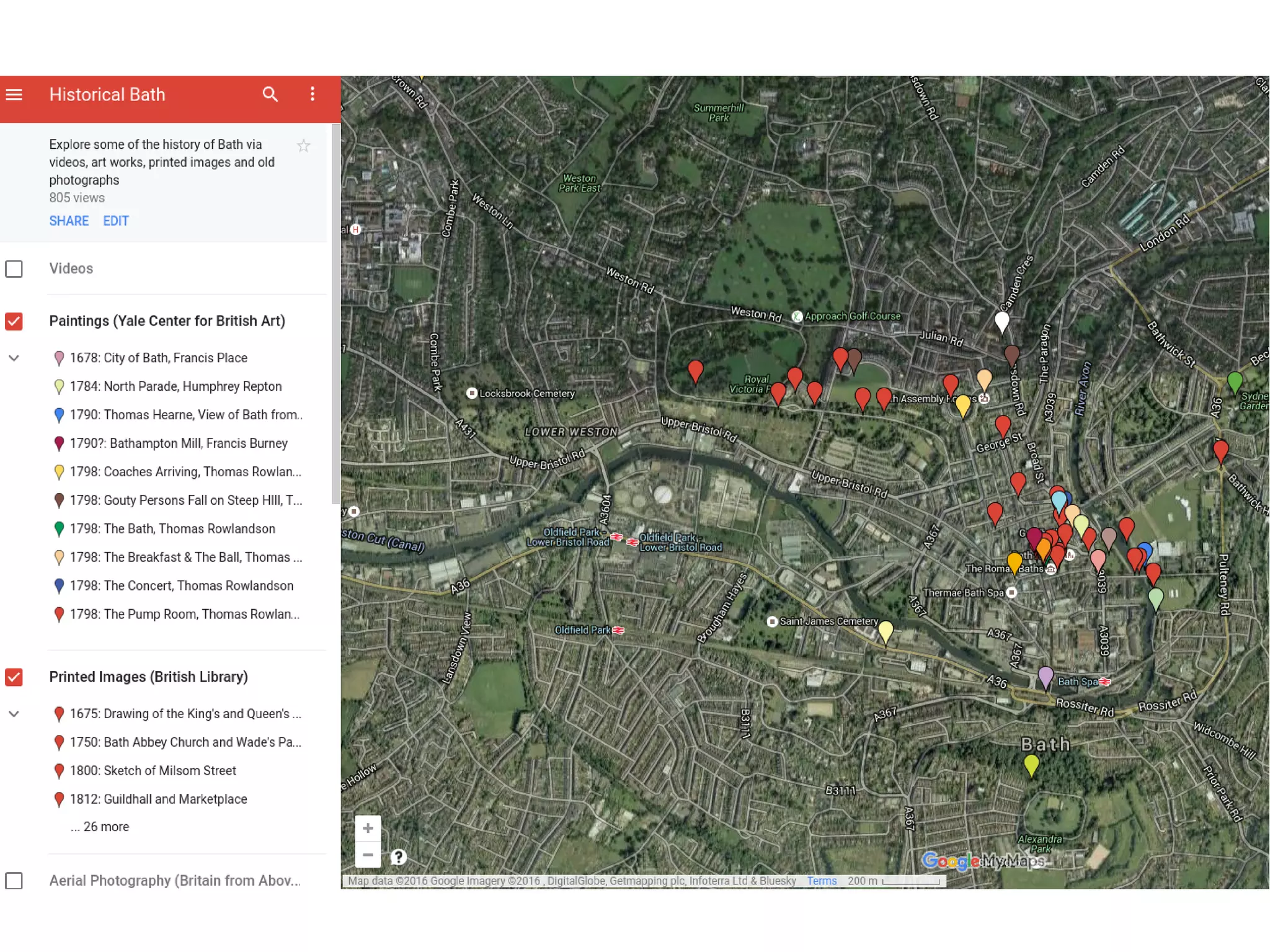Open the hamburger menu icon
The width and height of the screenshot is (1270, 952).
pyautogui.click(x=14, y=94)
